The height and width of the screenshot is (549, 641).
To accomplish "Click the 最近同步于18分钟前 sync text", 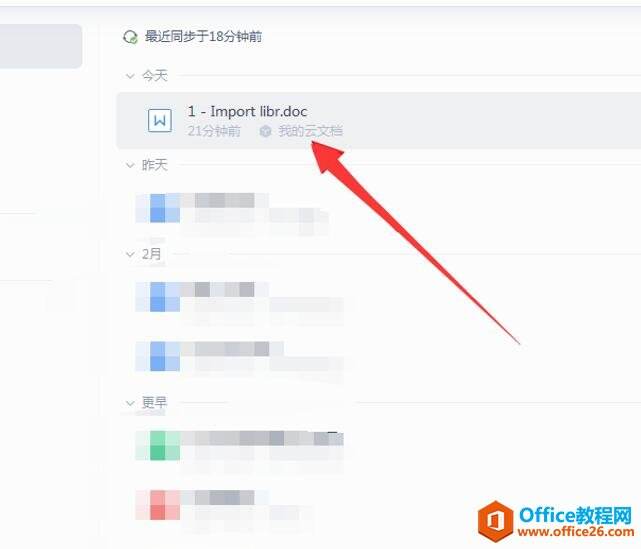I will (203, 37).
